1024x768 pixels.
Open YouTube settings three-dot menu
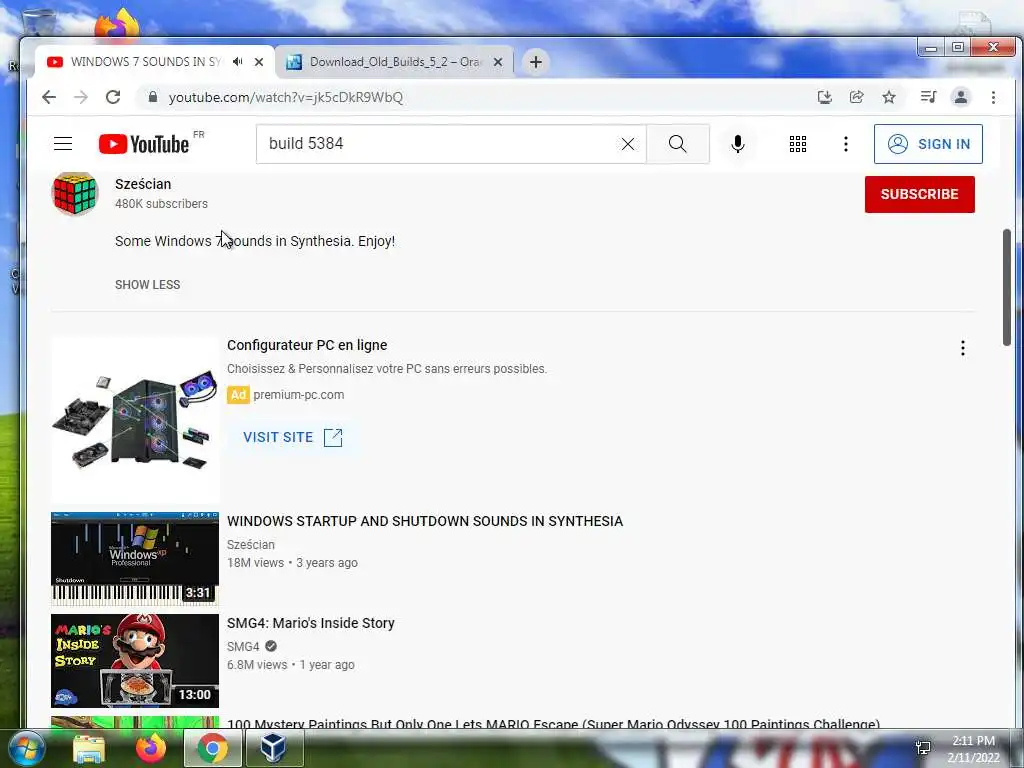(x=846, y=144)
